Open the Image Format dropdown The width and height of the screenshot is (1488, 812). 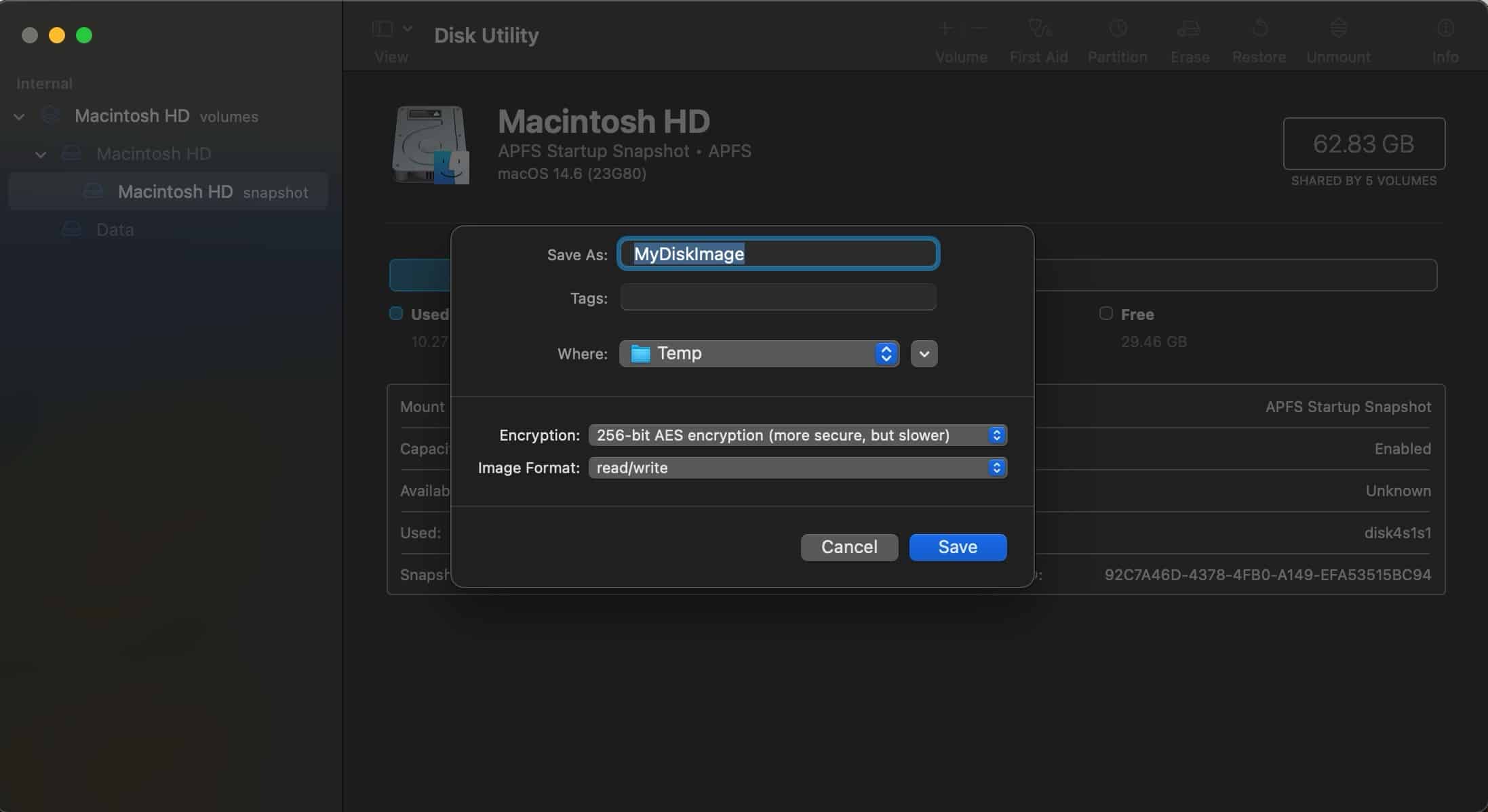tap(798, 468)
